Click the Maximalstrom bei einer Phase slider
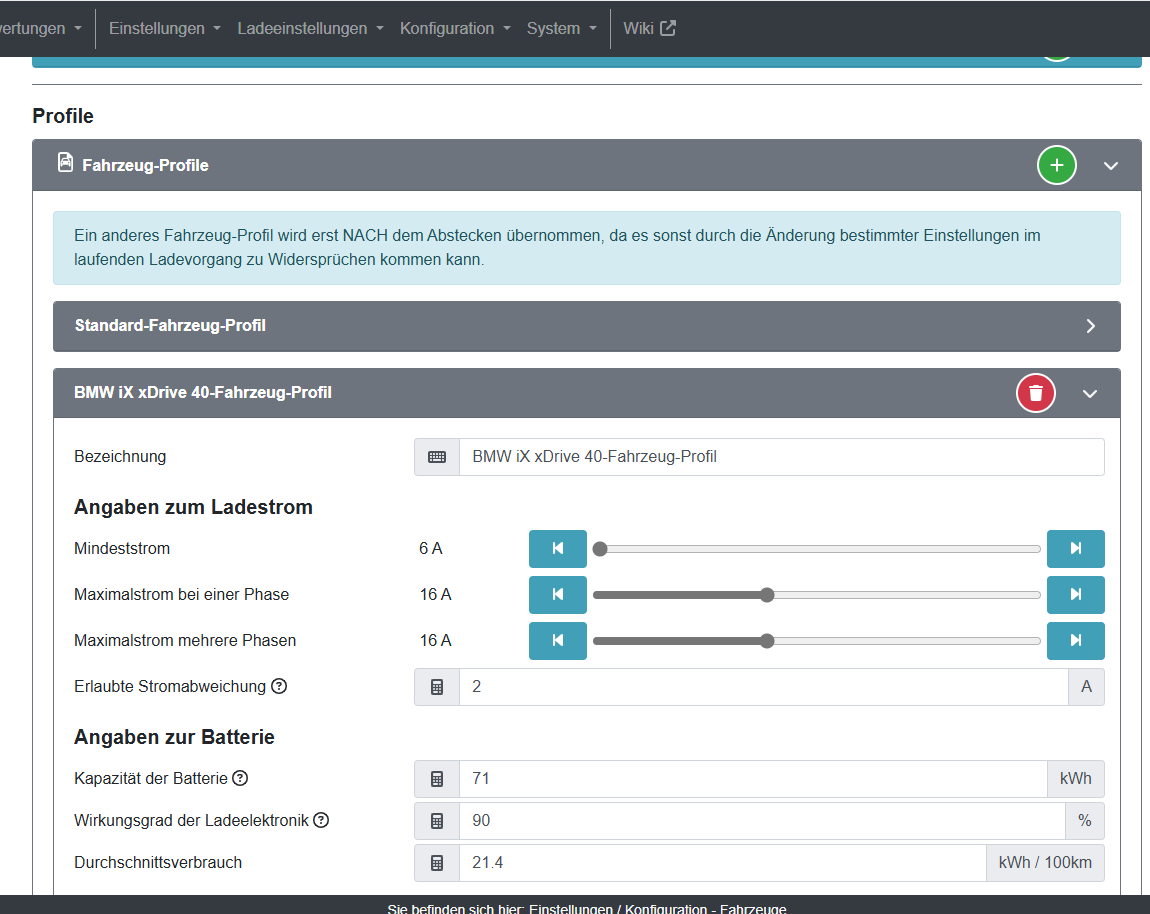This screenshot has width=1150, height=914. 816,594
